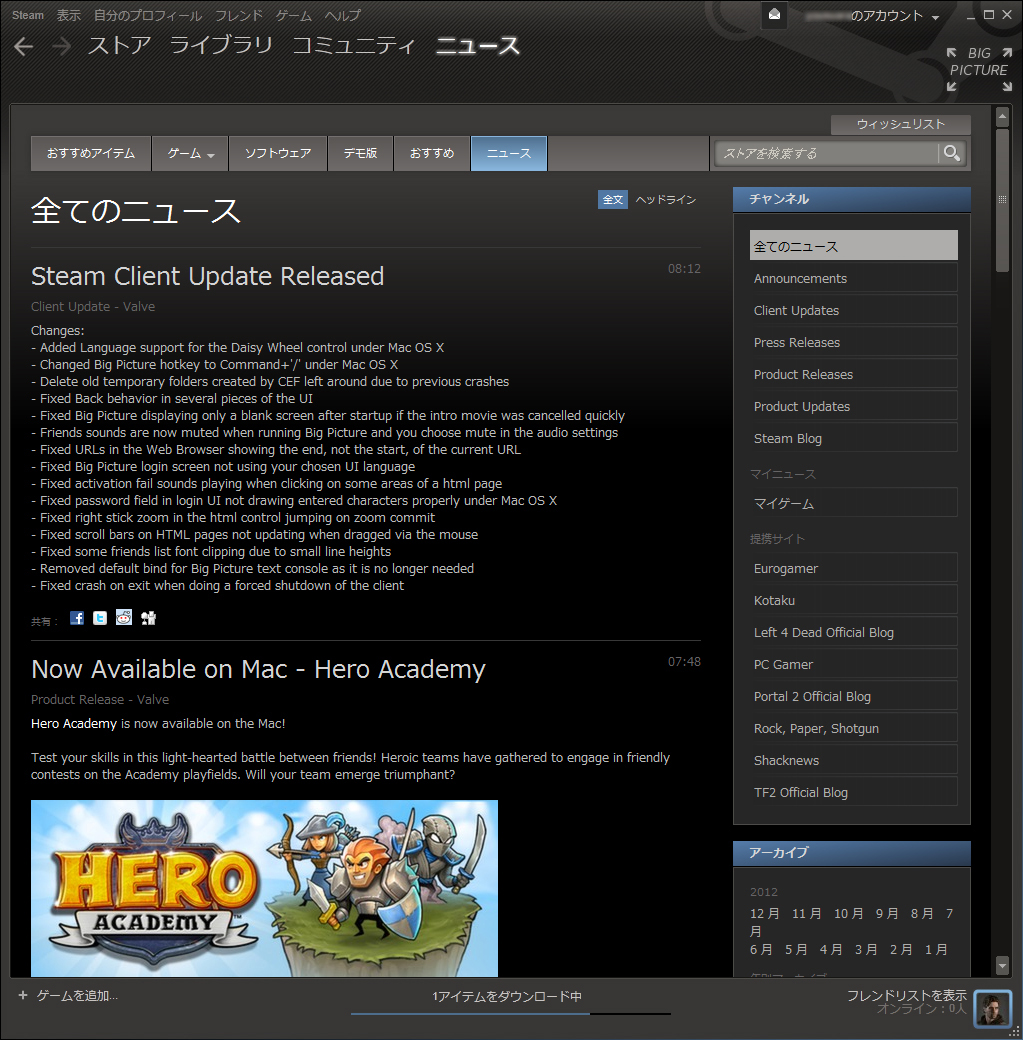
Task: Open the 自分のプロフィール menu
Action: coord(148,15)
